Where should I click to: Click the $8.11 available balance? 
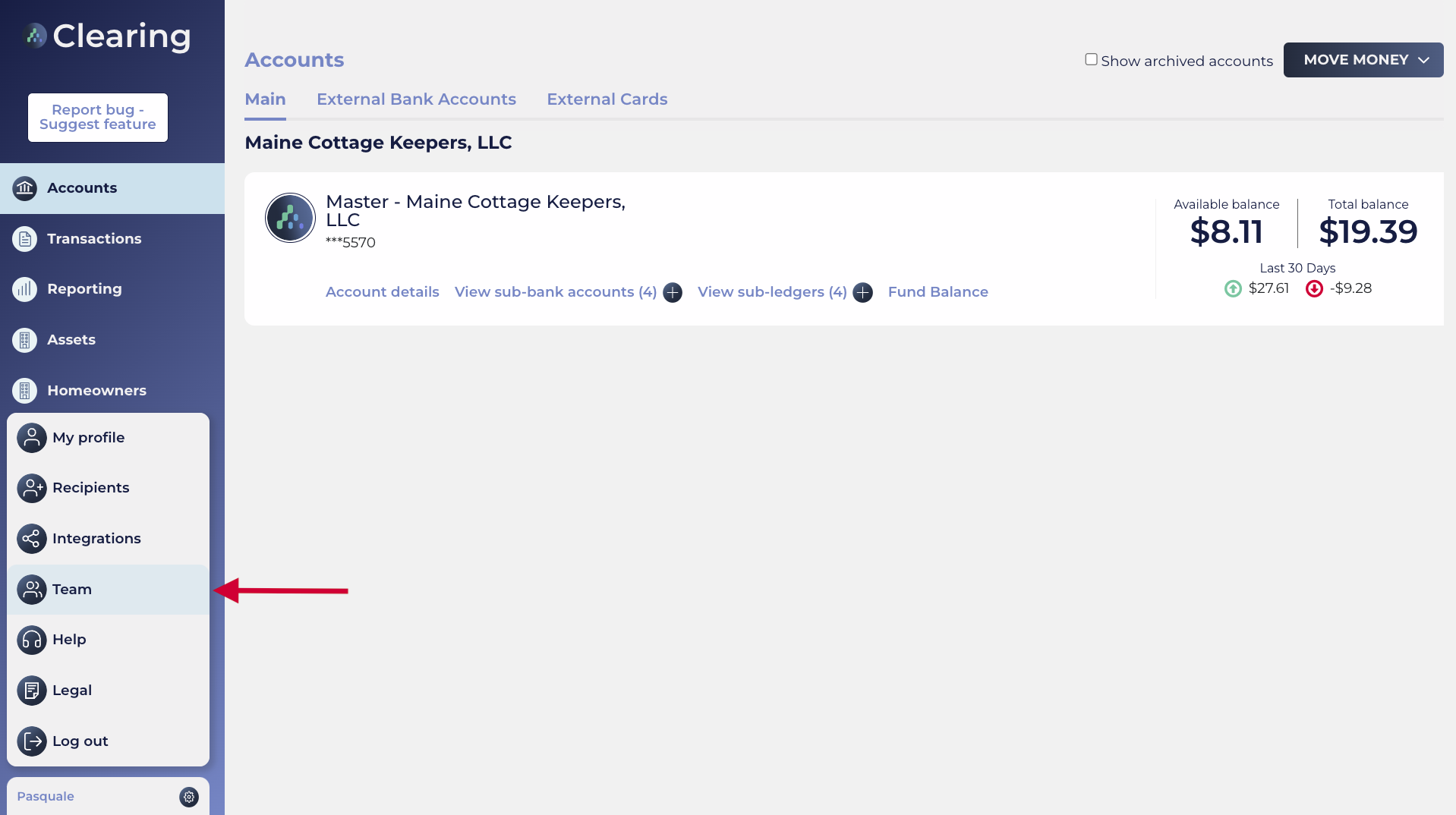coord(1226,231)
